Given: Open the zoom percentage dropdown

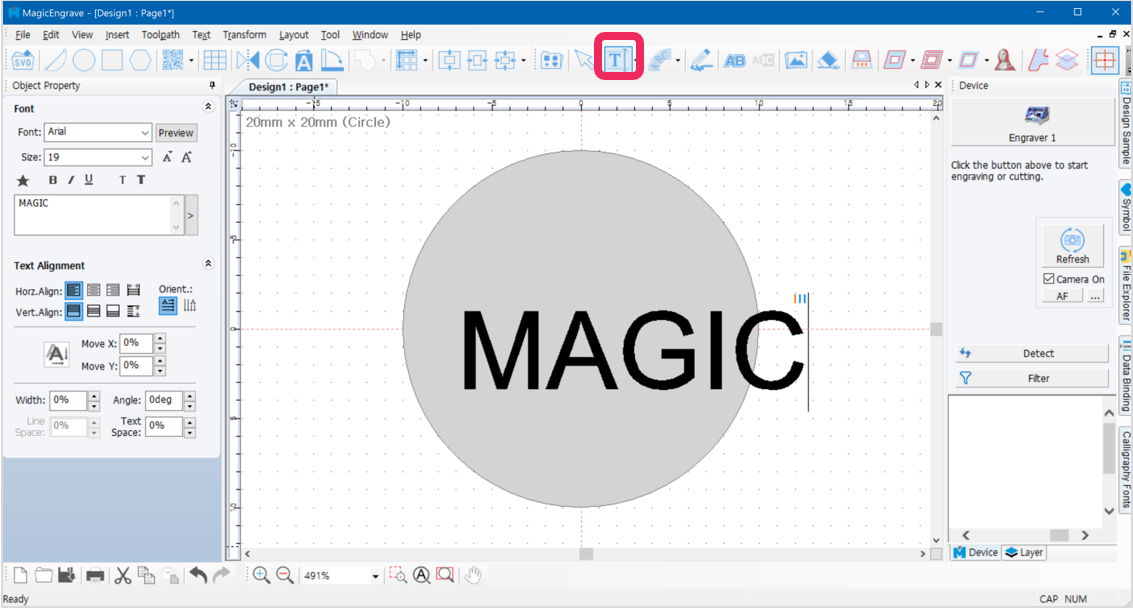Looking at the screenshot, I should coord(375,576).
